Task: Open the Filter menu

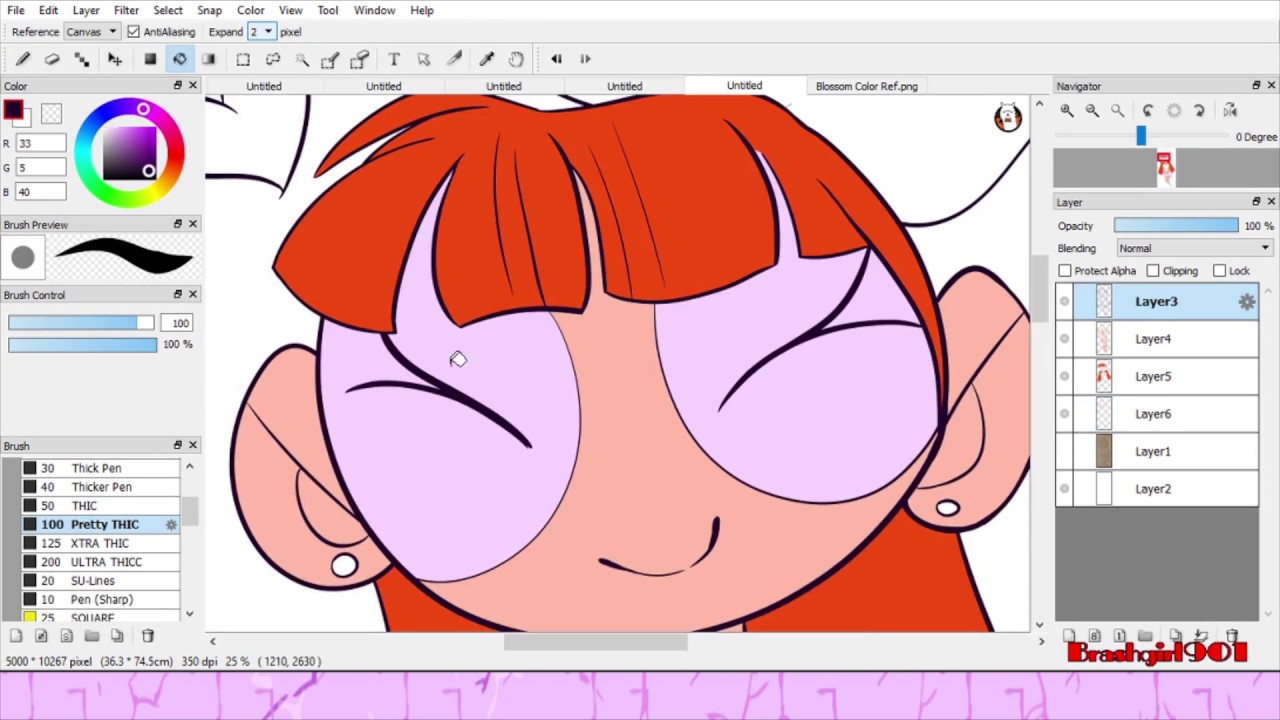Action: click(126, 10)
